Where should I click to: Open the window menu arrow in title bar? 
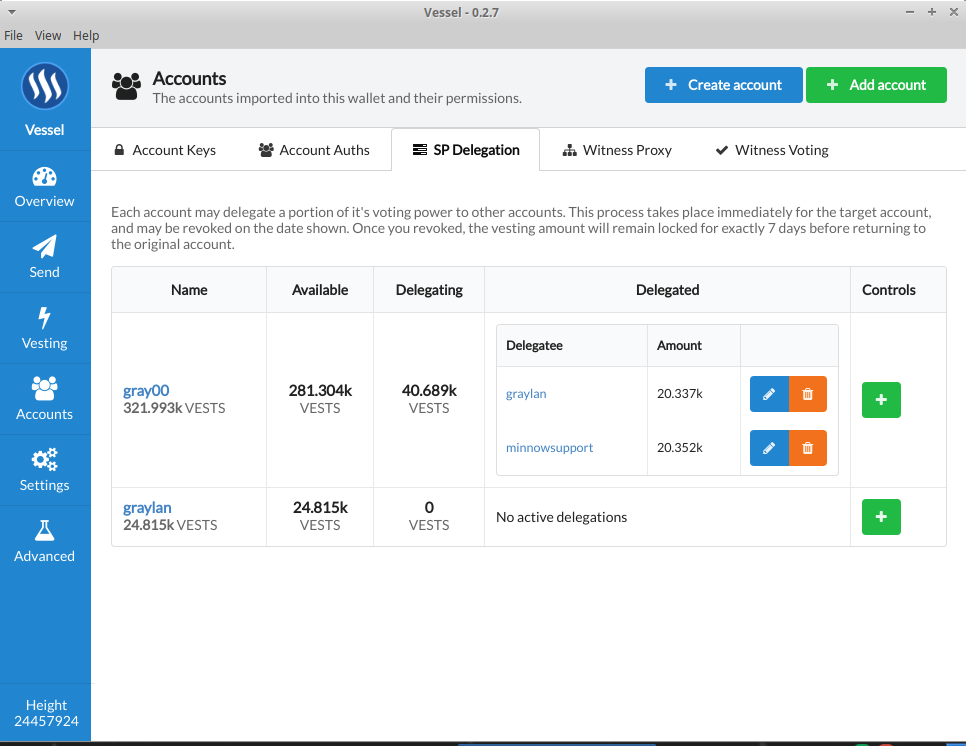[12, 12]
